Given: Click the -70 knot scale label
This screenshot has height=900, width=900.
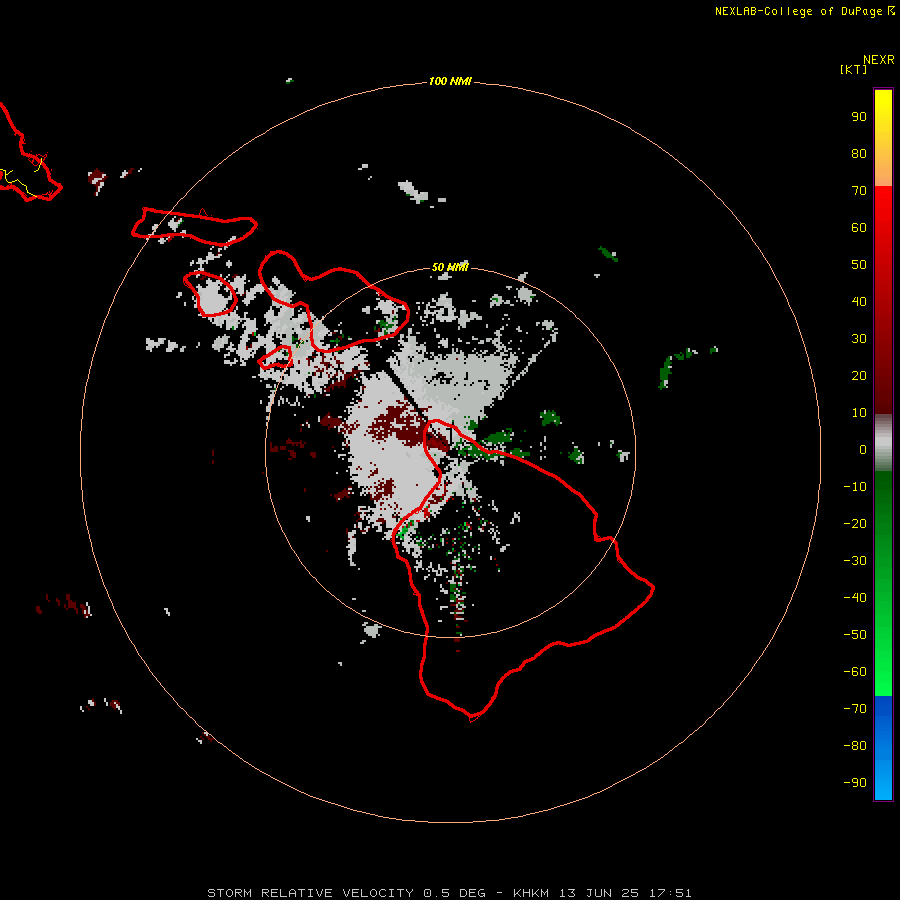Looking at the screenshot, I should pos(855,709).
